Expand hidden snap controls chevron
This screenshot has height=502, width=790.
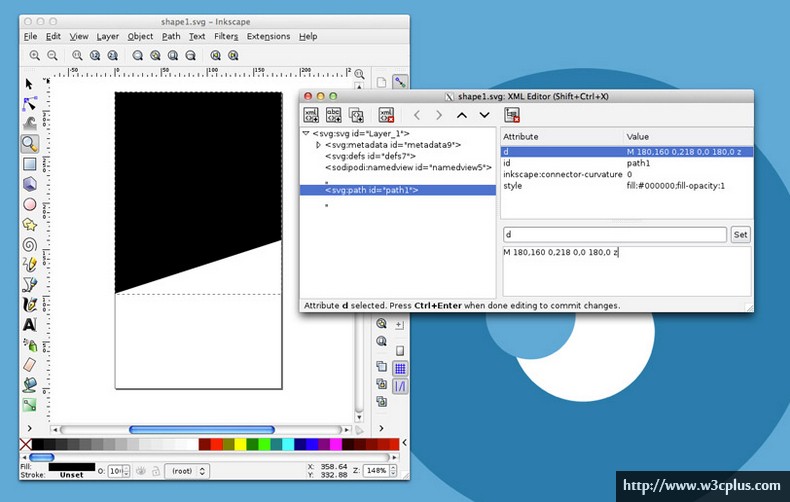[381, 428]
